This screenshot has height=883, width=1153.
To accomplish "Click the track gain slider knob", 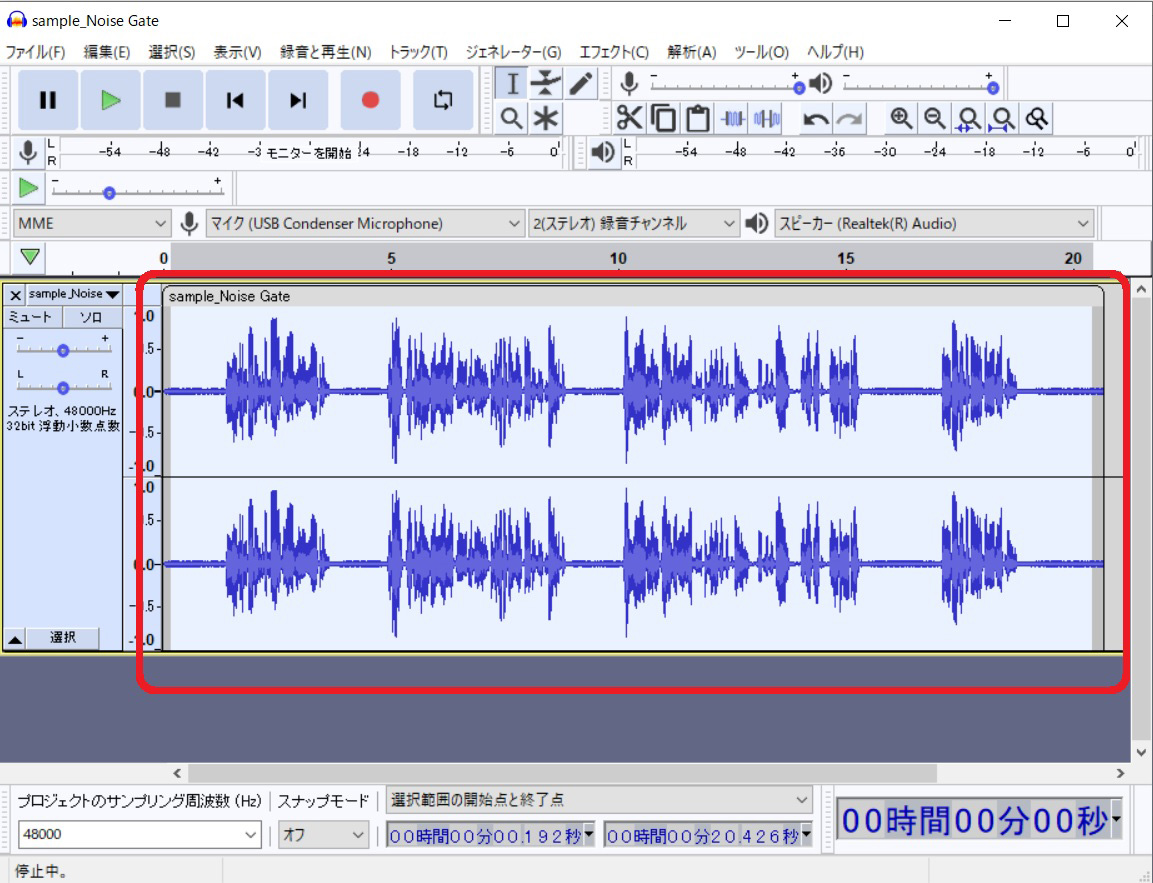I will (x=63, y=350).
